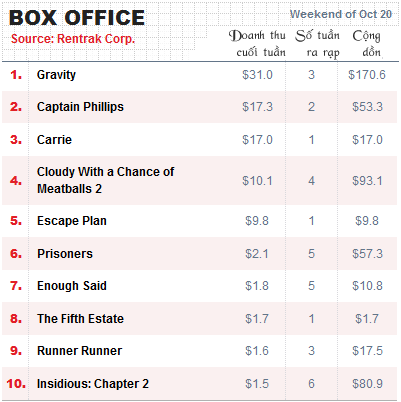Click the BOX OFFICE heading
This screenshot has height=402, width=401.
pos(77,18)
